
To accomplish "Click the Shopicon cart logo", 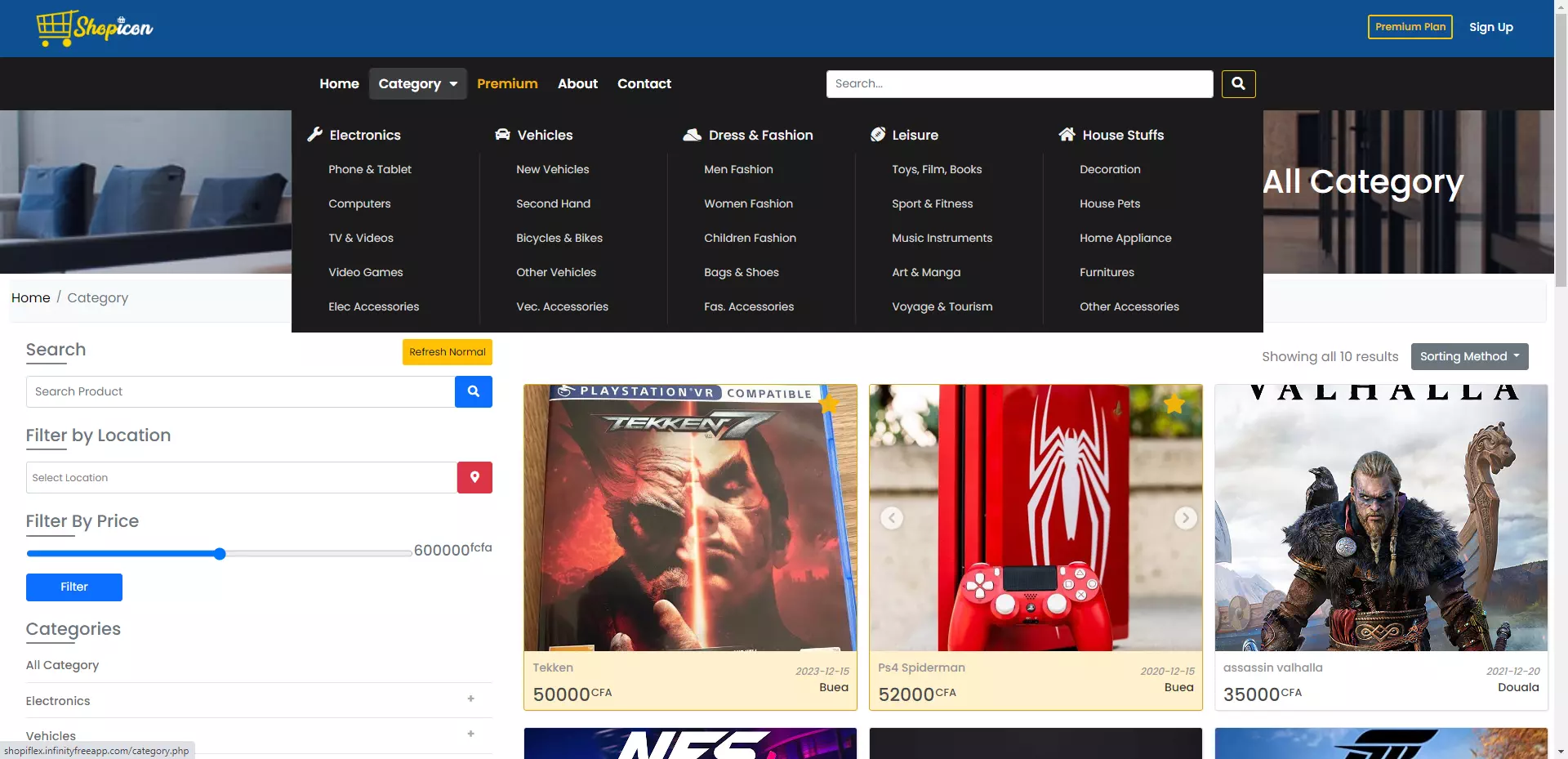I will click(94, 29).
